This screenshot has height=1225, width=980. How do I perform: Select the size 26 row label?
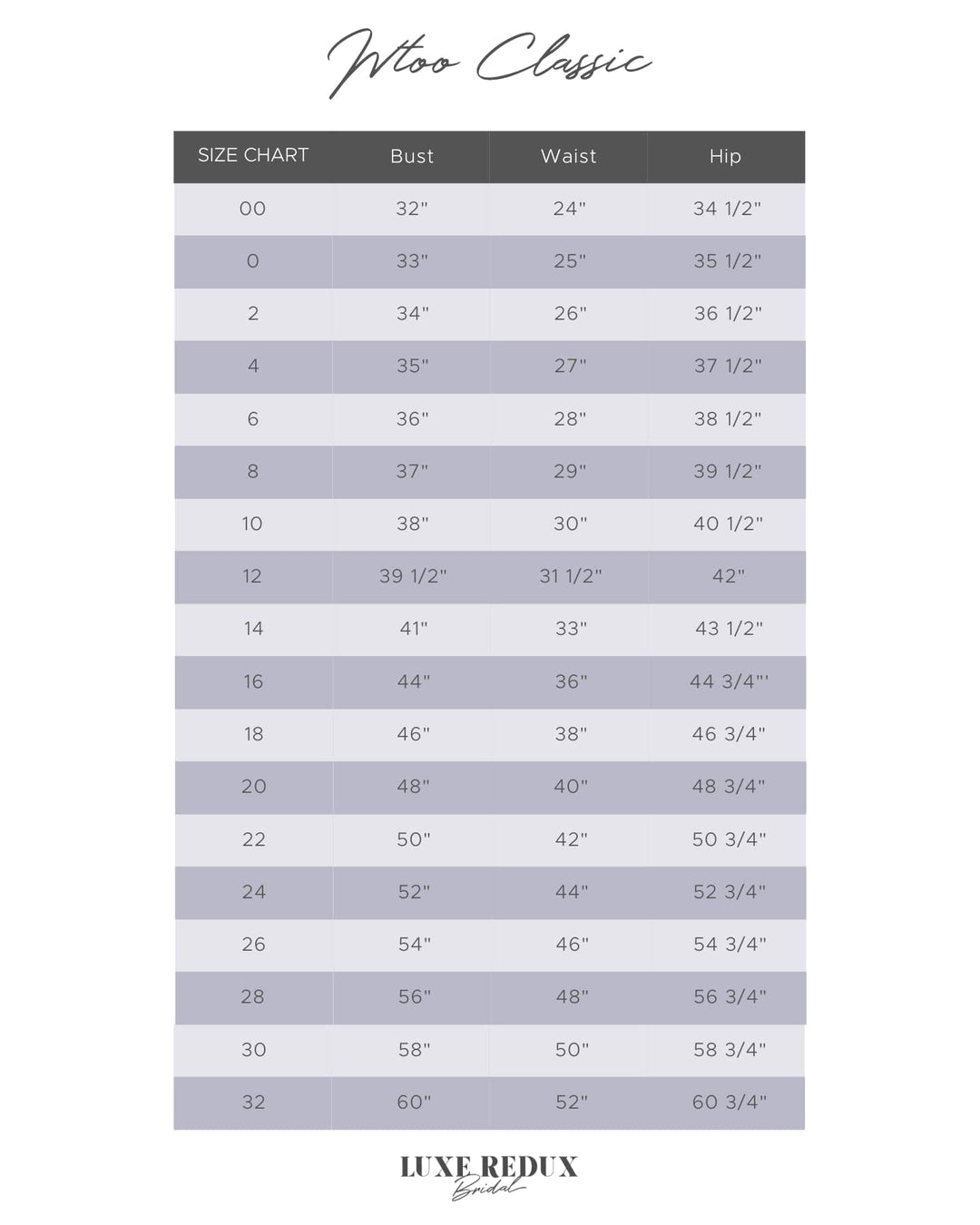click(253, 945)
